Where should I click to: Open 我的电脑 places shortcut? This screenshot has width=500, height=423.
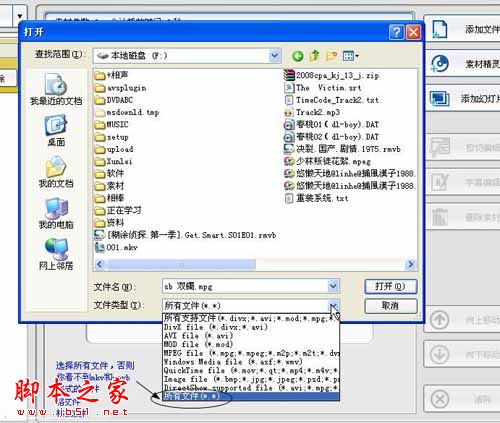pos(56,213)
